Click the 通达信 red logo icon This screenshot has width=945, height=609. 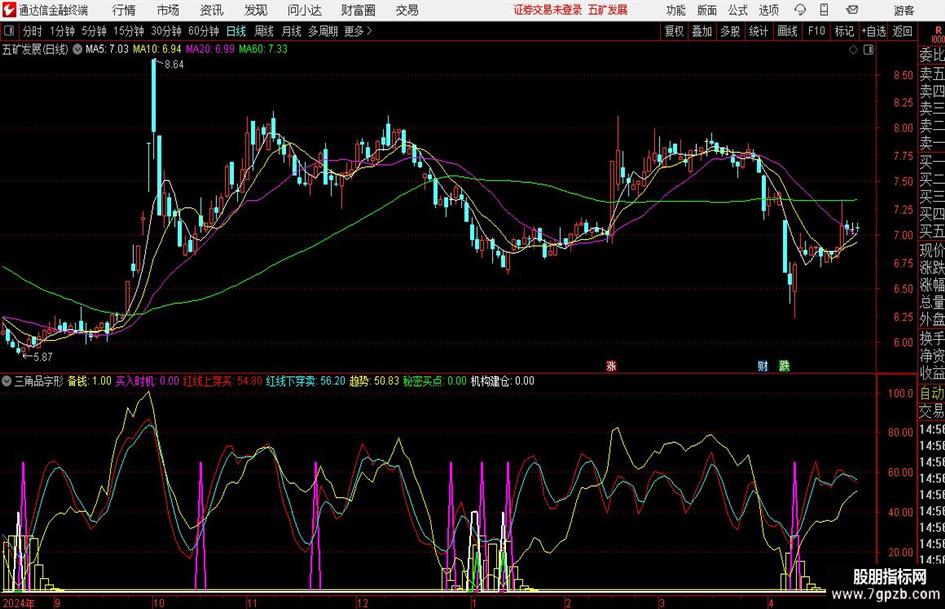coord(8,10)
